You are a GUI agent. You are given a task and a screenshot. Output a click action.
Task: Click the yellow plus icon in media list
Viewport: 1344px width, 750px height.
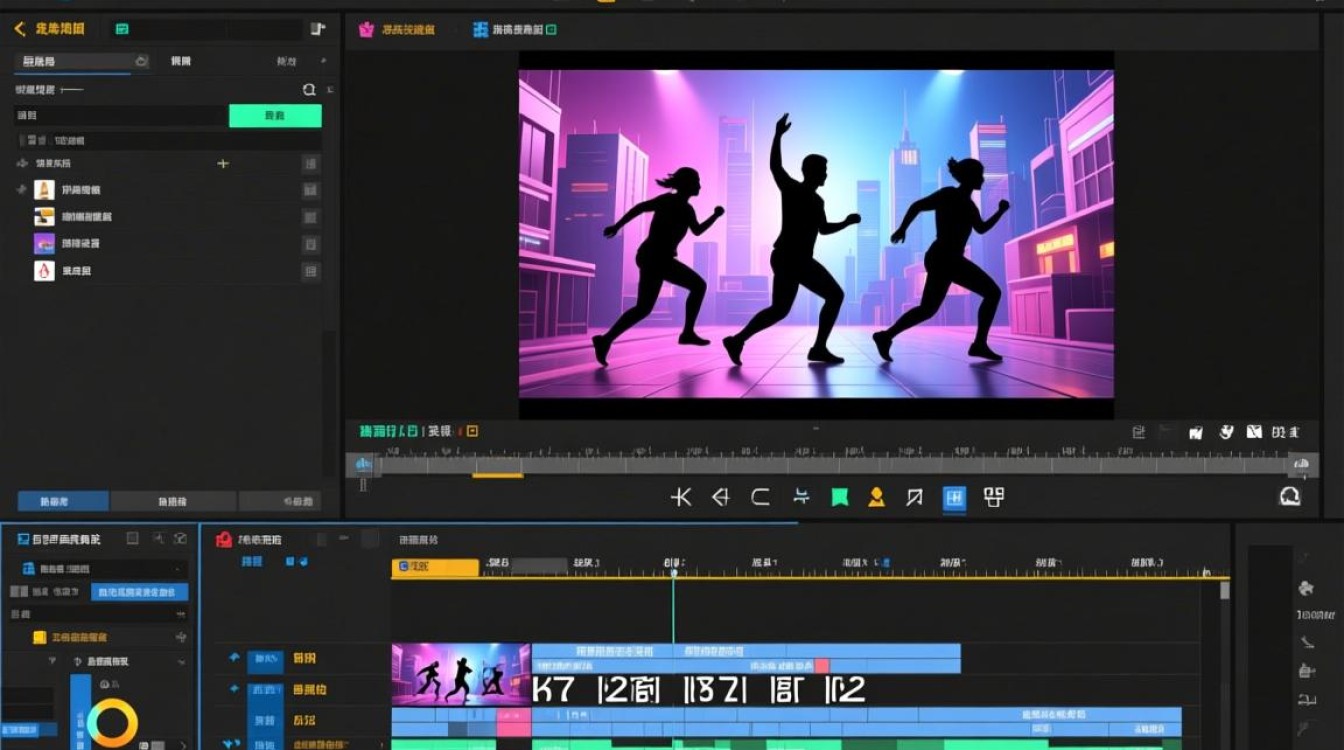coord(223,163)
